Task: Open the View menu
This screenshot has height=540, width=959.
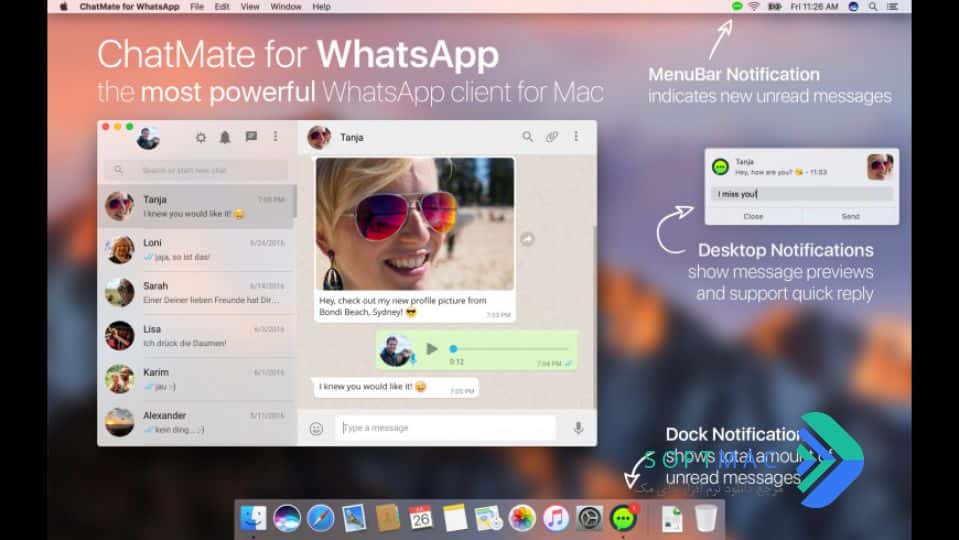Action: coord(250,7)
